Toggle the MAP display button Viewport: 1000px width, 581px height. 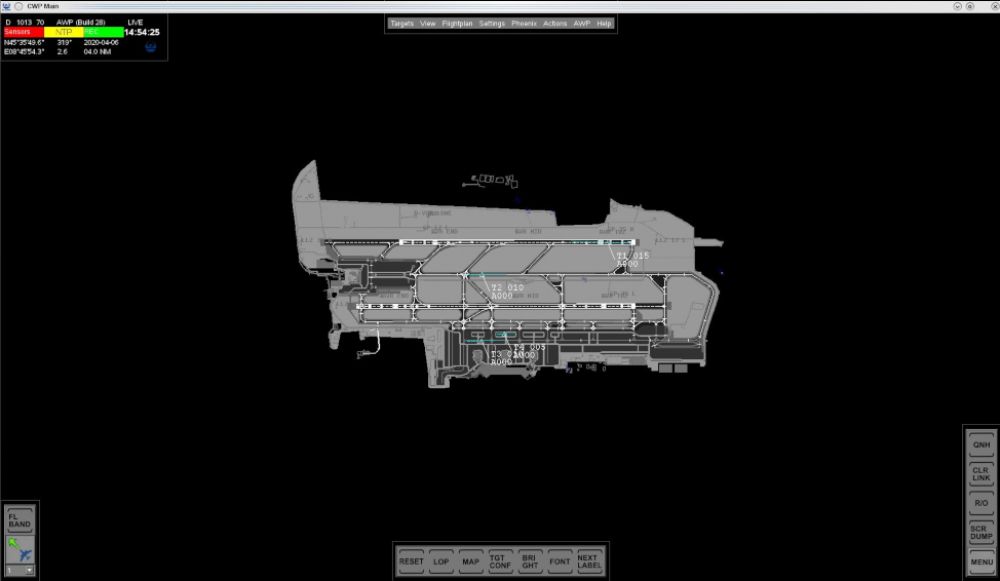[x=470, y=561]
